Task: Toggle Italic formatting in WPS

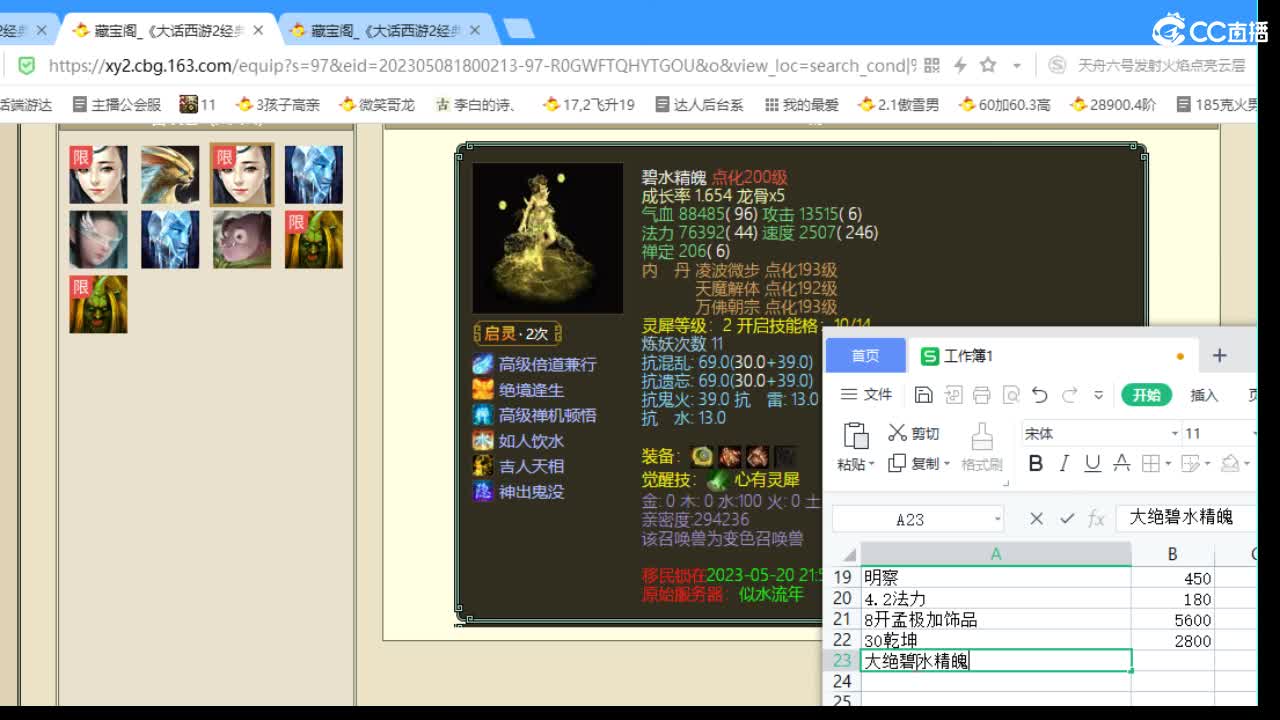Action: click(1064, 463)
